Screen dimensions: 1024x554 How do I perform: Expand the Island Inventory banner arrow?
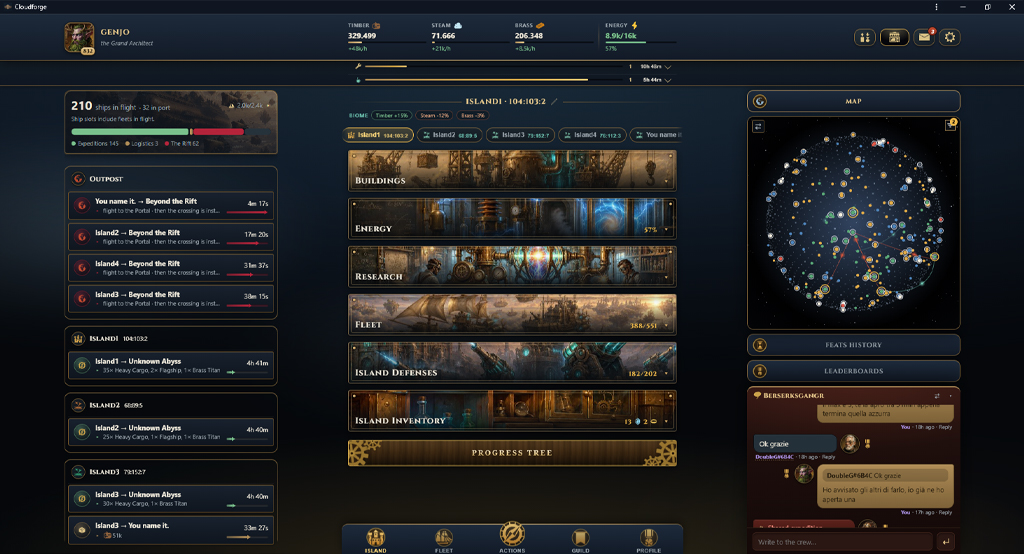pos(667,421)
